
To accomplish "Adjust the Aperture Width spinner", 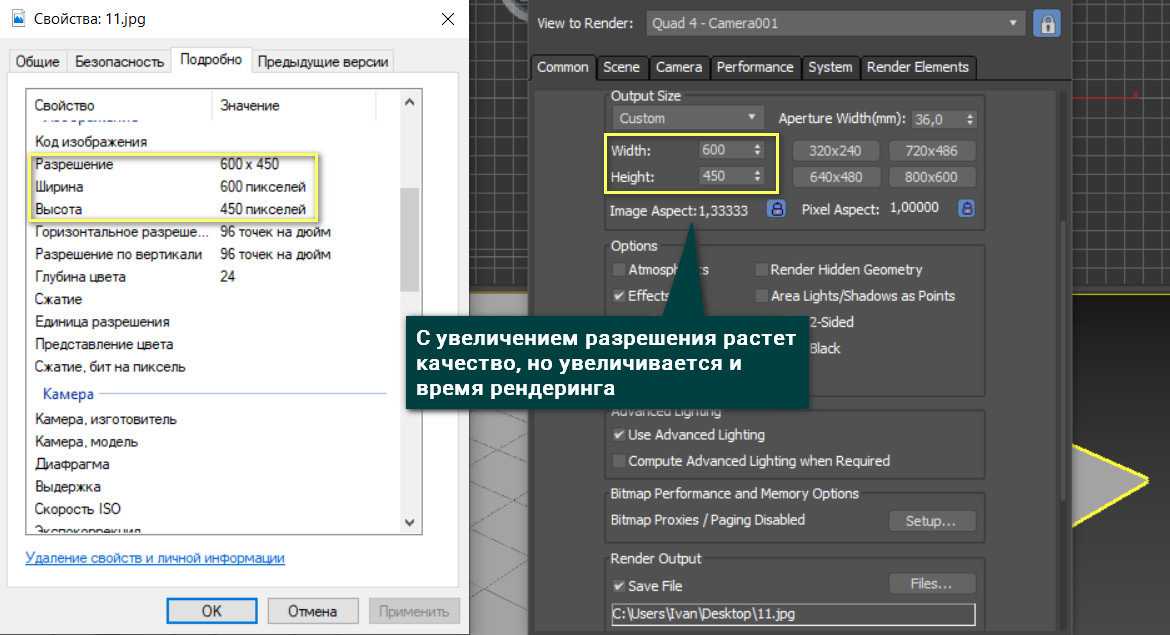I will click(969, 119).
